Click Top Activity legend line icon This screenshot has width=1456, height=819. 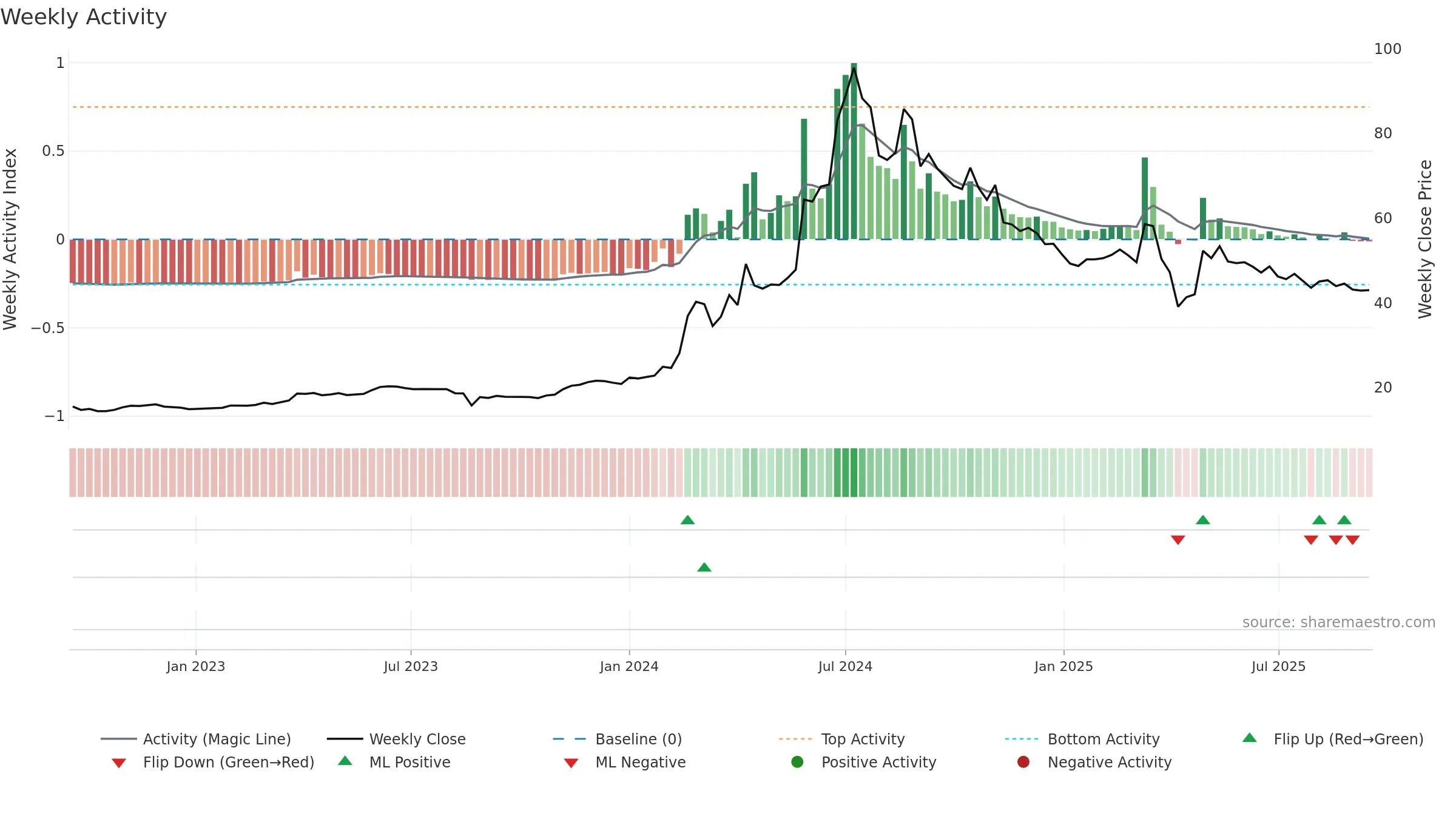coord(795,739)
